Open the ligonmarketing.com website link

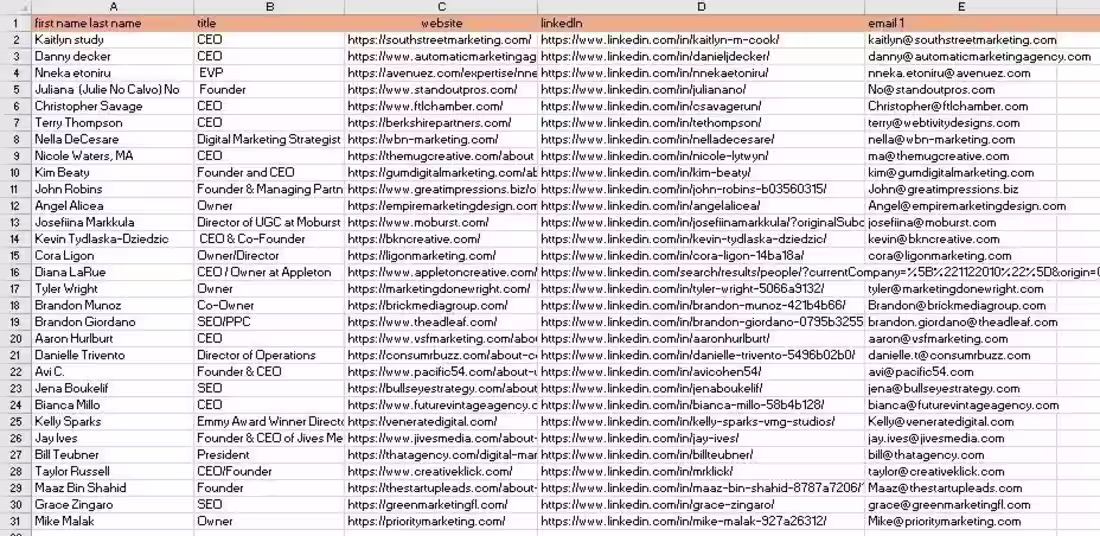(x=422, y=255)
